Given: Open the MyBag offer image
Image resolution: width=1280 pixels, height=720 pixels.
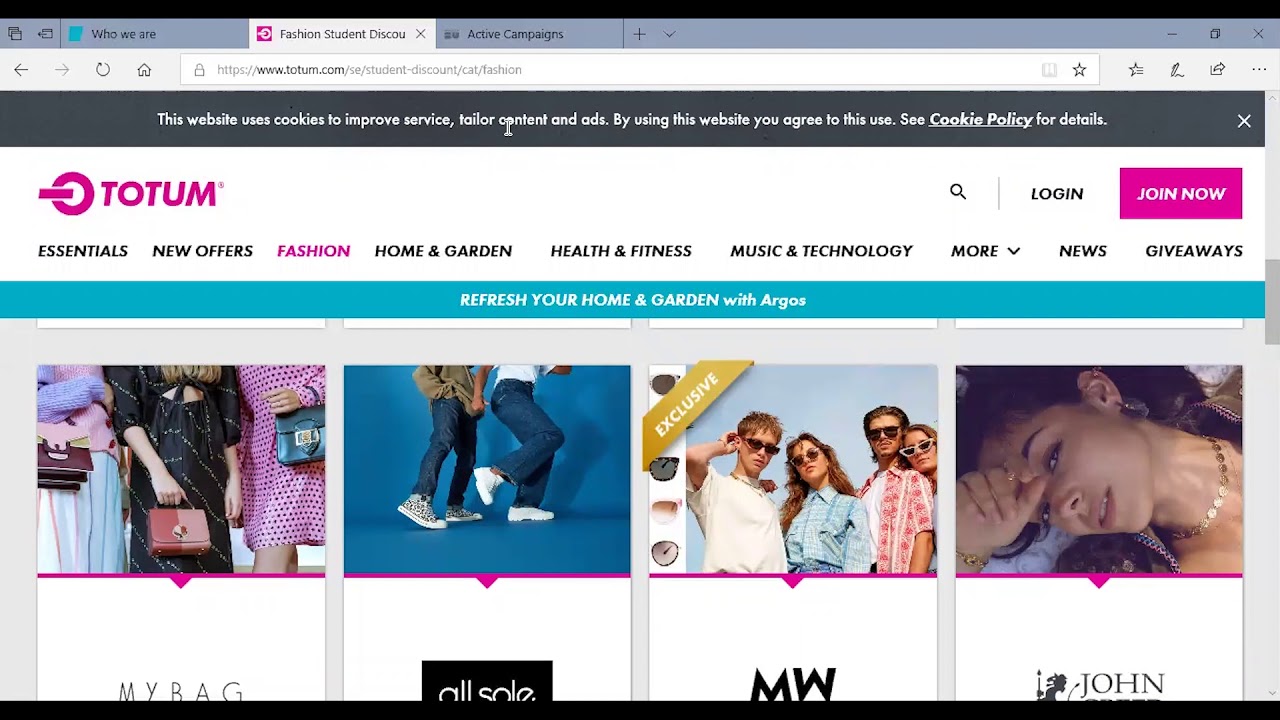Looking at the screenshot, I should 181,470.
